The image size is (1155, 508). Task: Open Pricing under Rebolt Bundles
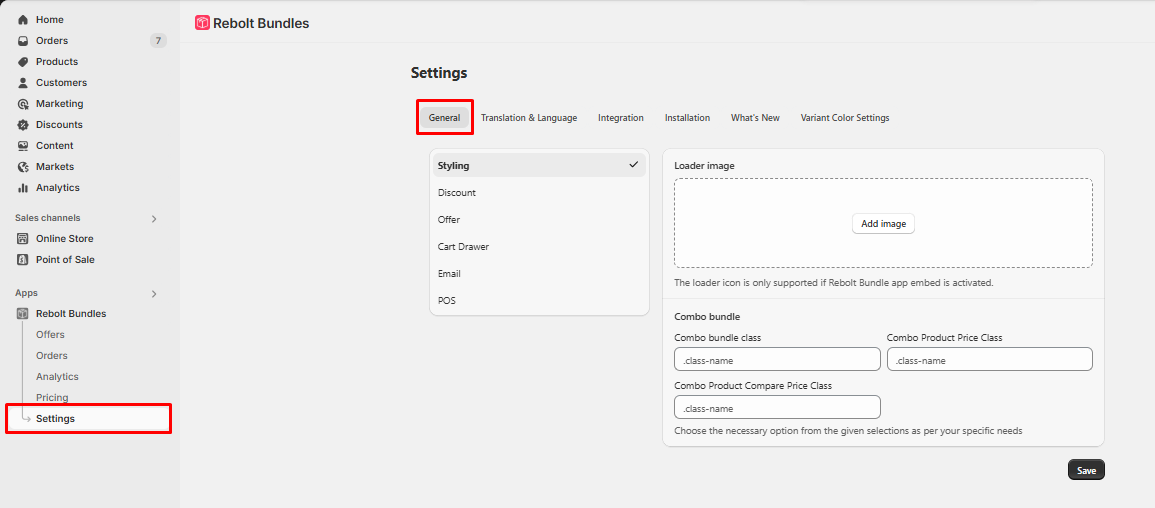point(52,398)
